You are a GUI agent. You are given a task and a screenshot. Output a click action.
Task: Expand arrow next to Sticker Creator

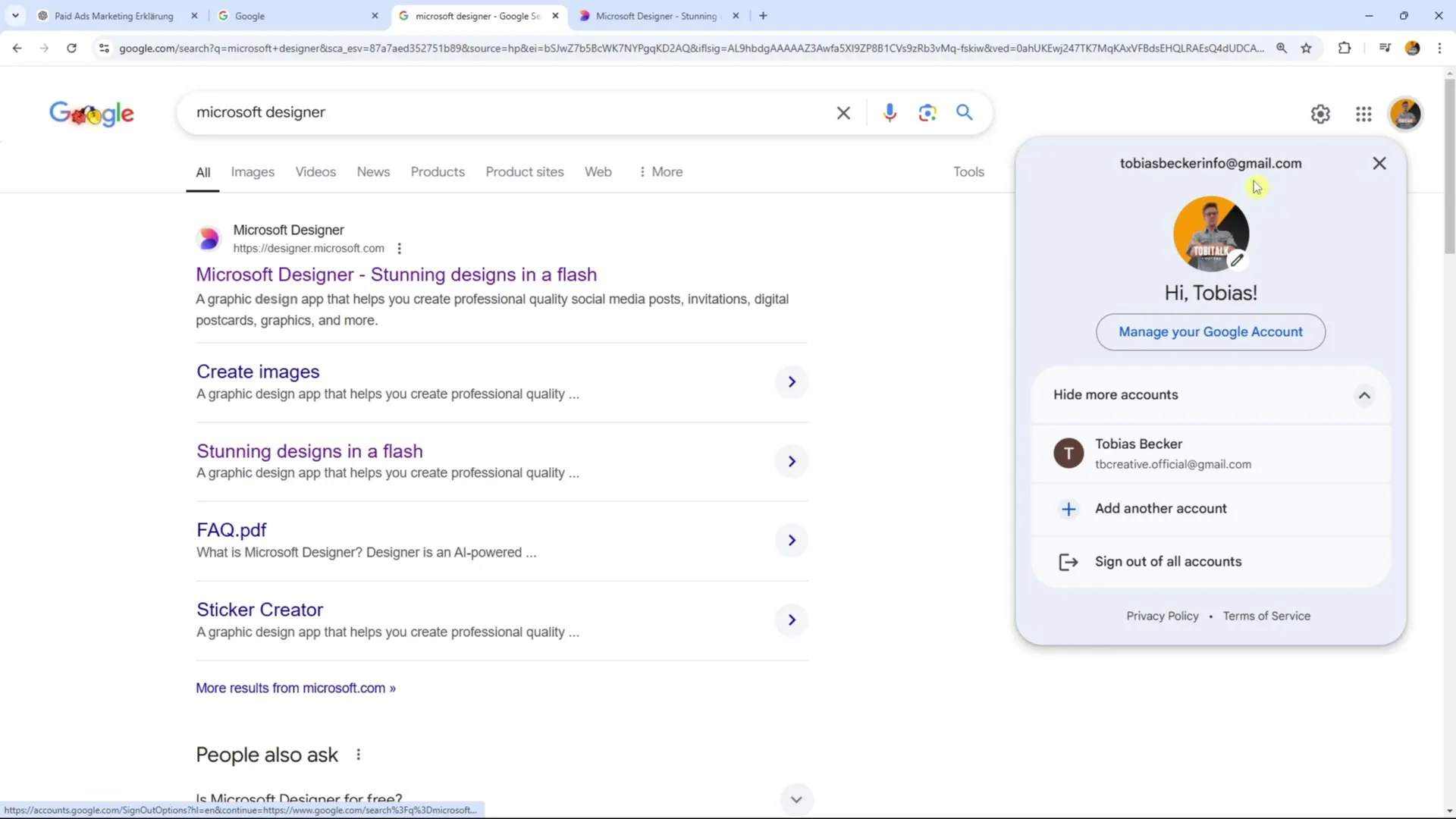pyautogui.click(x=792, y=620)
